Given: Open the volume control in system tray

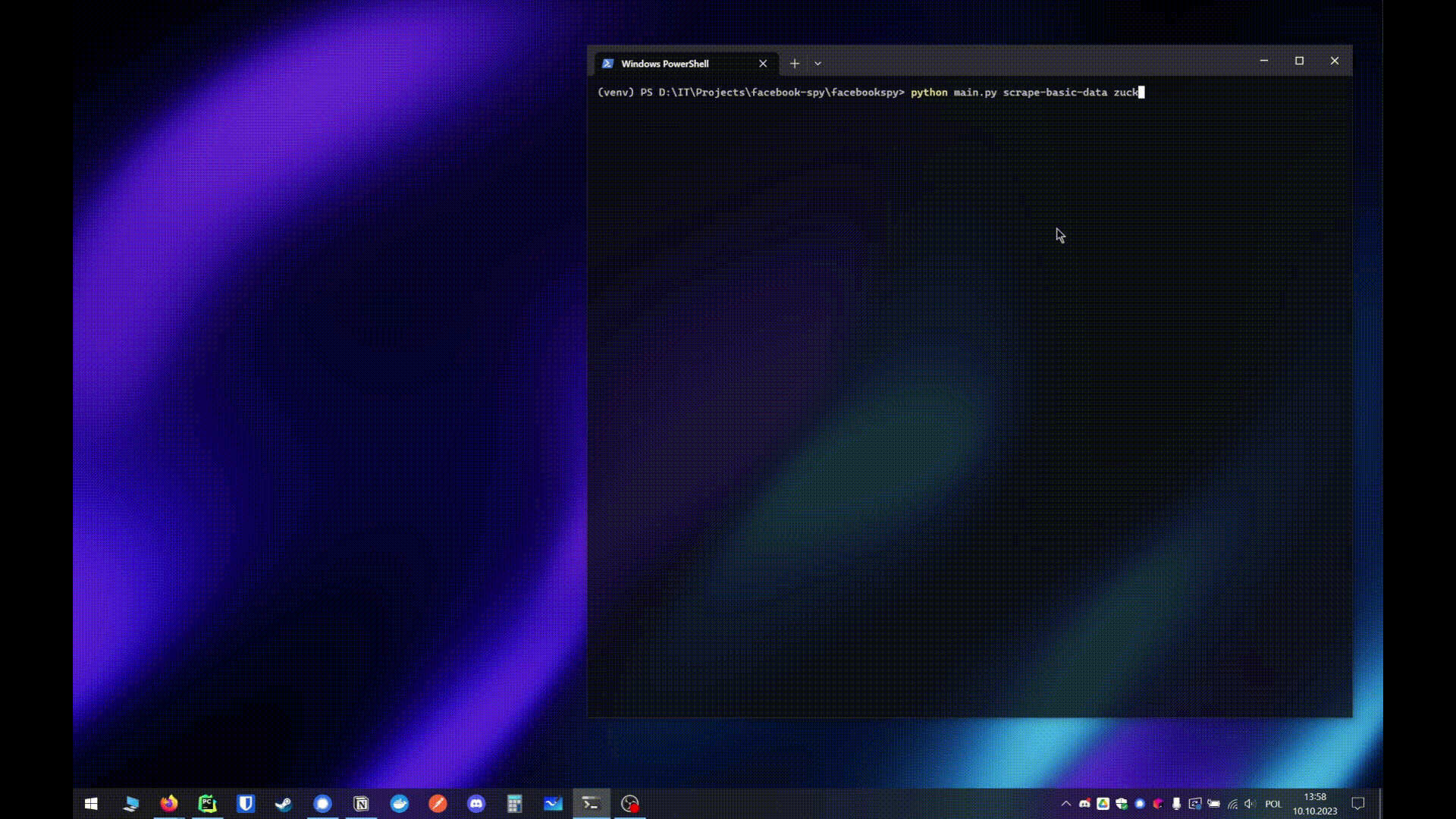Looking at the screenshot, I should pos(1250,804).
